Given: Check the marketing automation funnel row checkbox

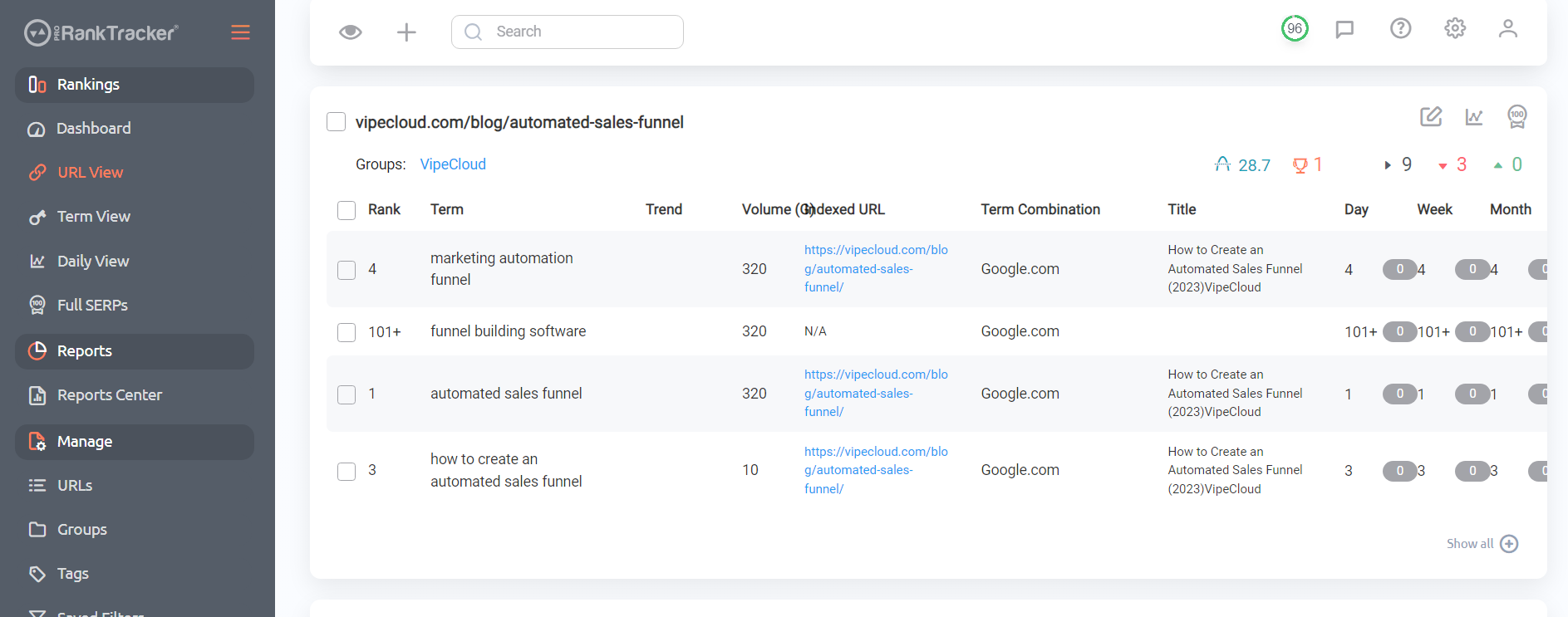Looking at the screenshot, I should pos(347,270).
